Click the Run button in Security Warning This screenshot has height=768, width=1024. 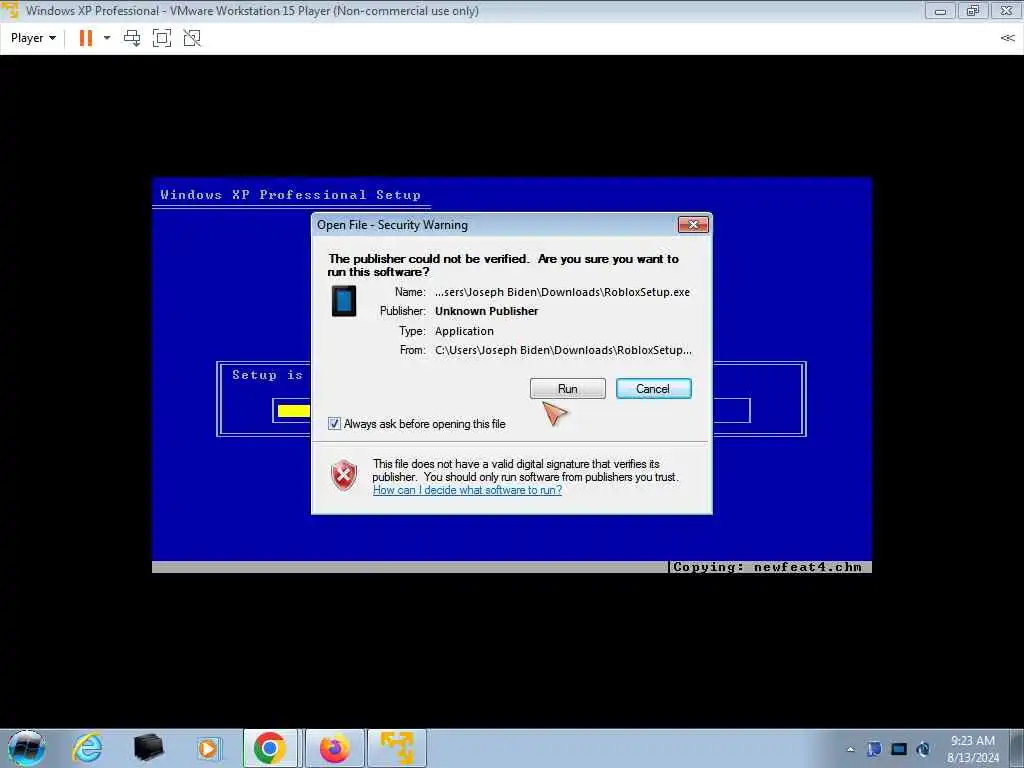click(x=568, y=389)
